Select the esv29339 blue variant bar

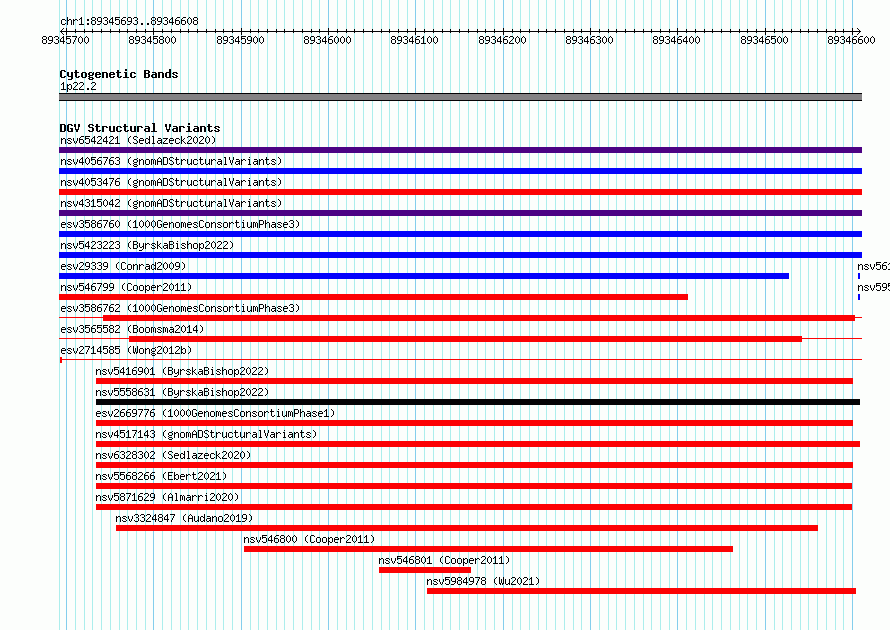coord(424,276)
